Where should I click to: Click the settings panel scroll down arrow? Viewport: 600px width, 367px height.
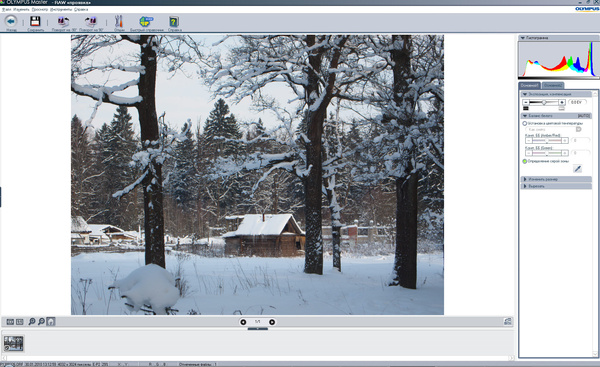(595, 354)
